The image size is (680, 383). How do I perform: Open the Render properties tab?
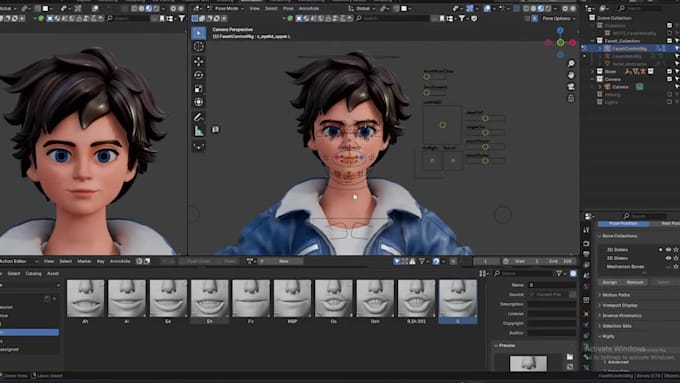pos(586,243)
